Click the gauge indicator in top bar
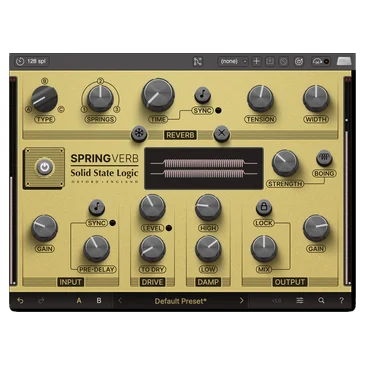 pyautogui.click(x=321, y=62)
